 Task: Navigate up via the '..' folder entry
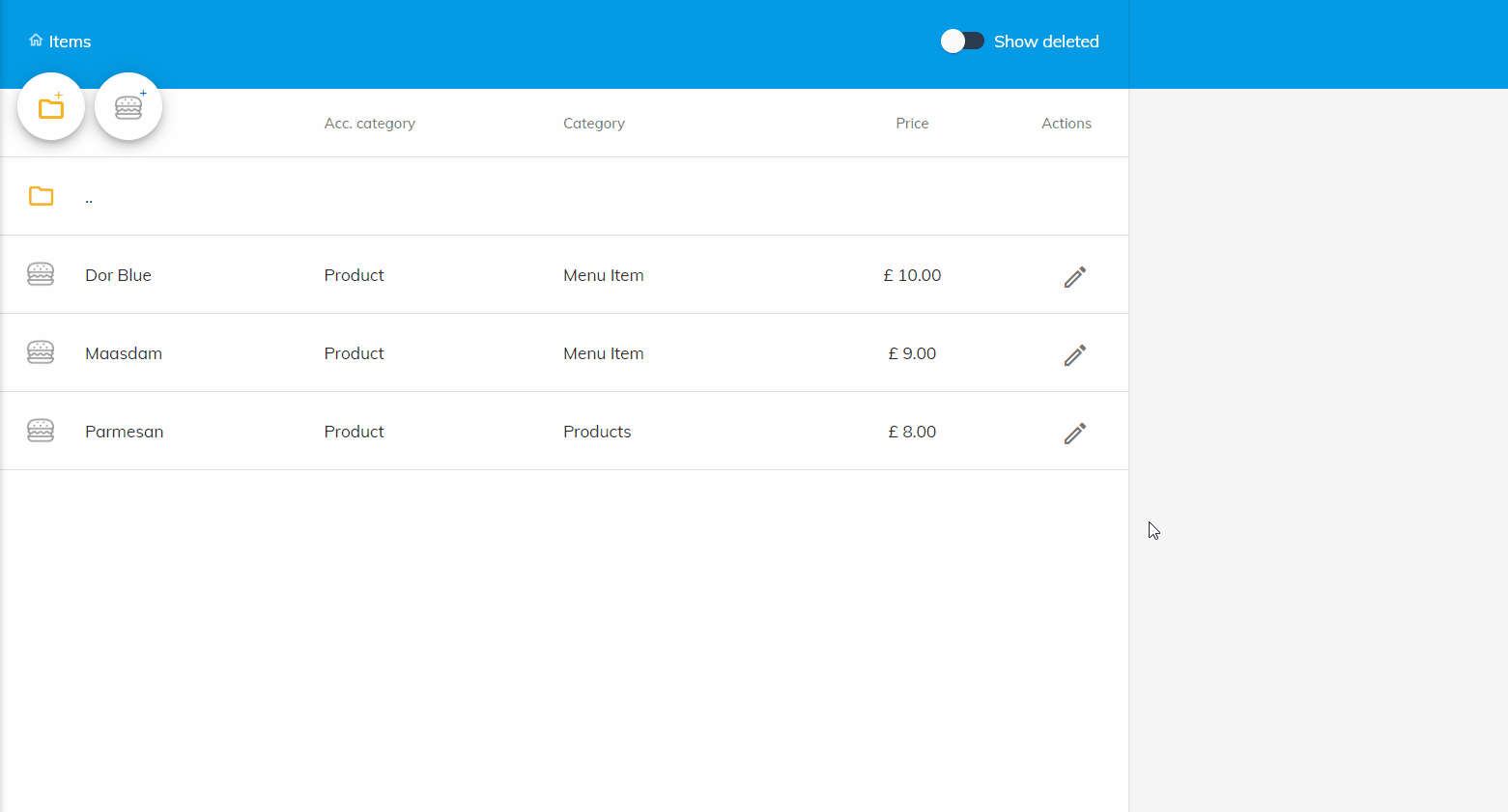point(89,199)
